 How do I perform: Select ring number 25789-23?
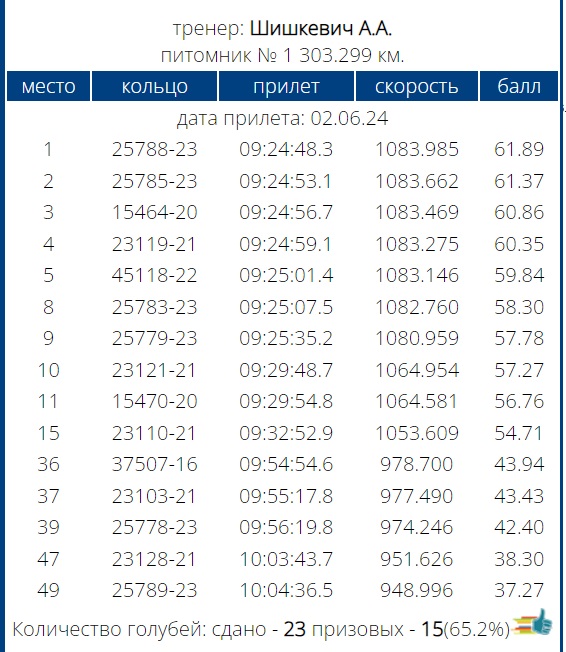click(154, 590)
